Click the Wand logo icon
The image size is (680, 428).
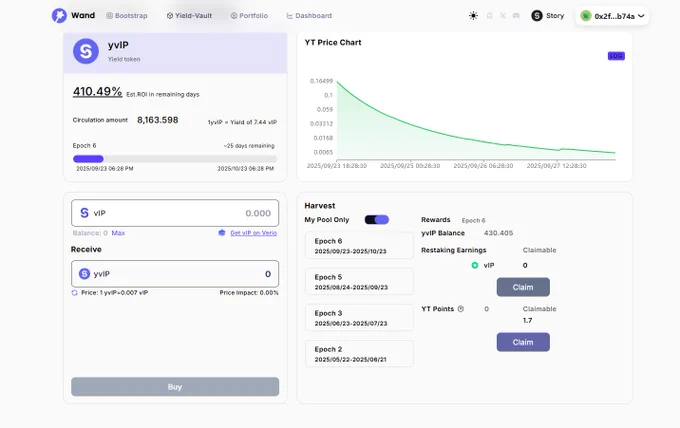click(x=59, y=16)
